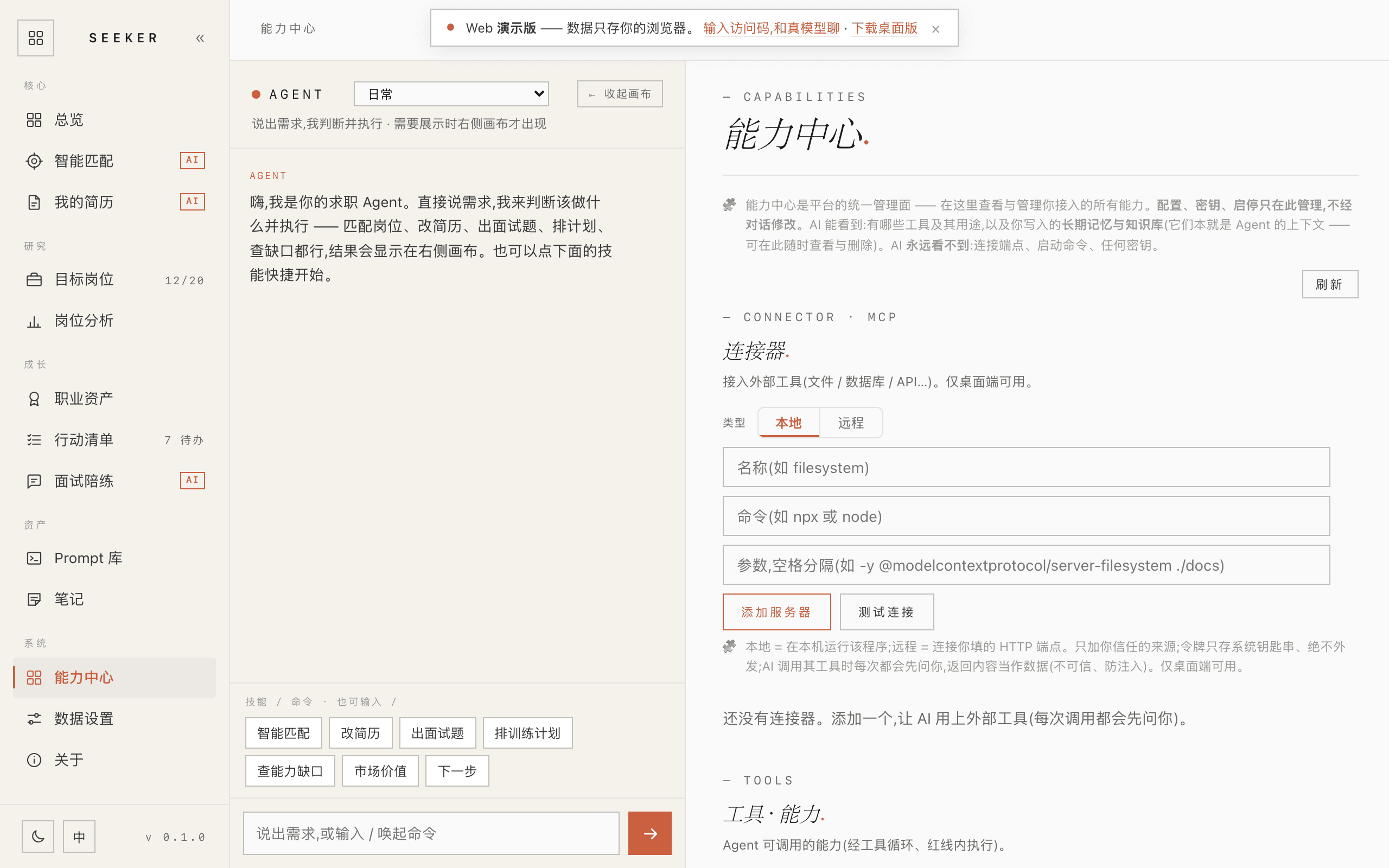Click 下载桌面版 link
The height and width of the screenshot is (868, 1389).
click(x=884, y=28)
